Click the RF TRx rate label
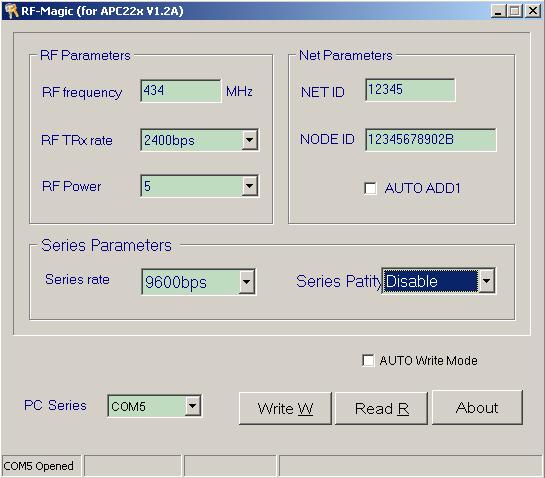545x478 pixels. (77, 140)
